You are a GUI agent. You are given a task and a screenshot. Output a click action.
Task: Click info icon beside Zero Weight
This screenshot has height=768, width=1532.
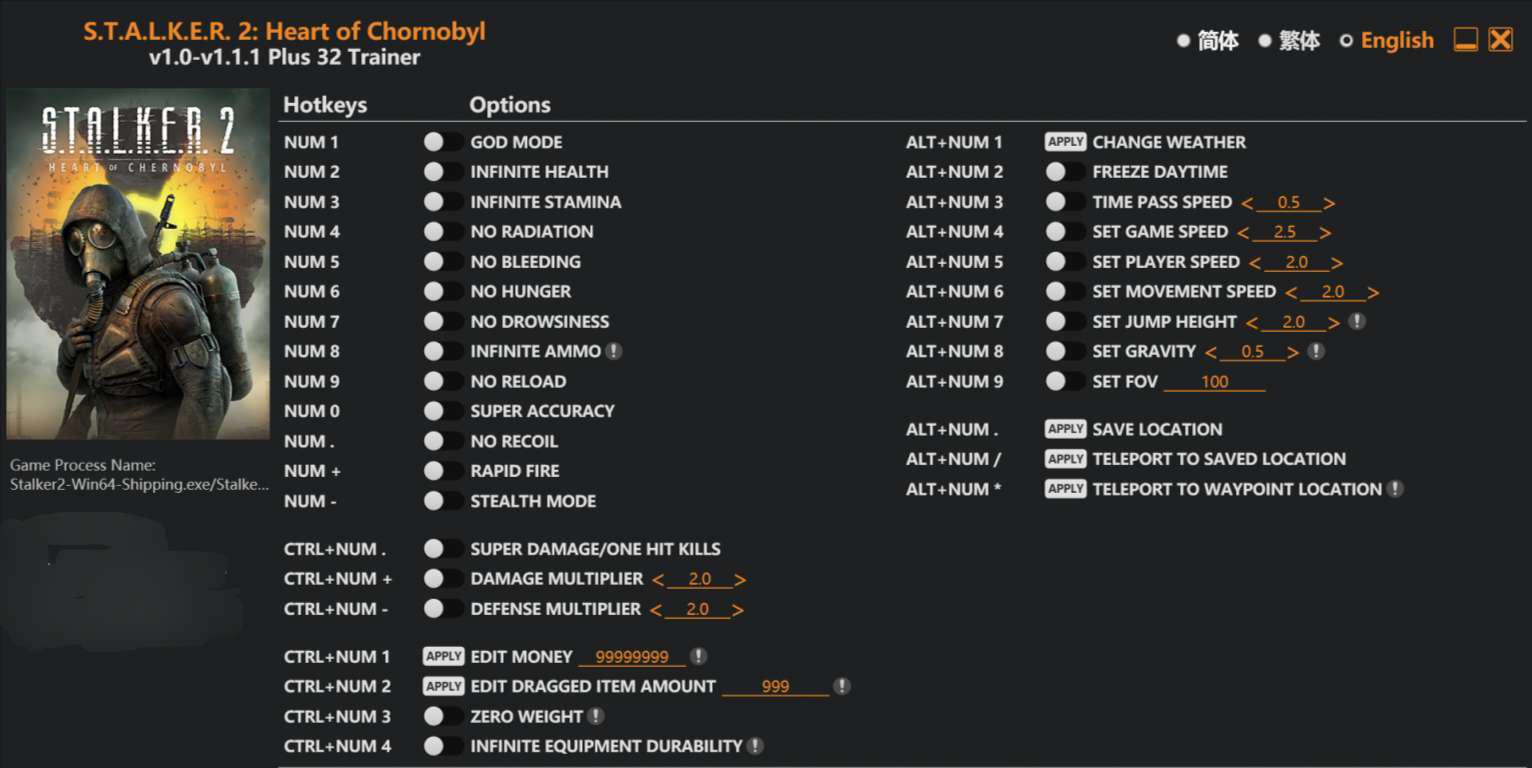[595, 716]
